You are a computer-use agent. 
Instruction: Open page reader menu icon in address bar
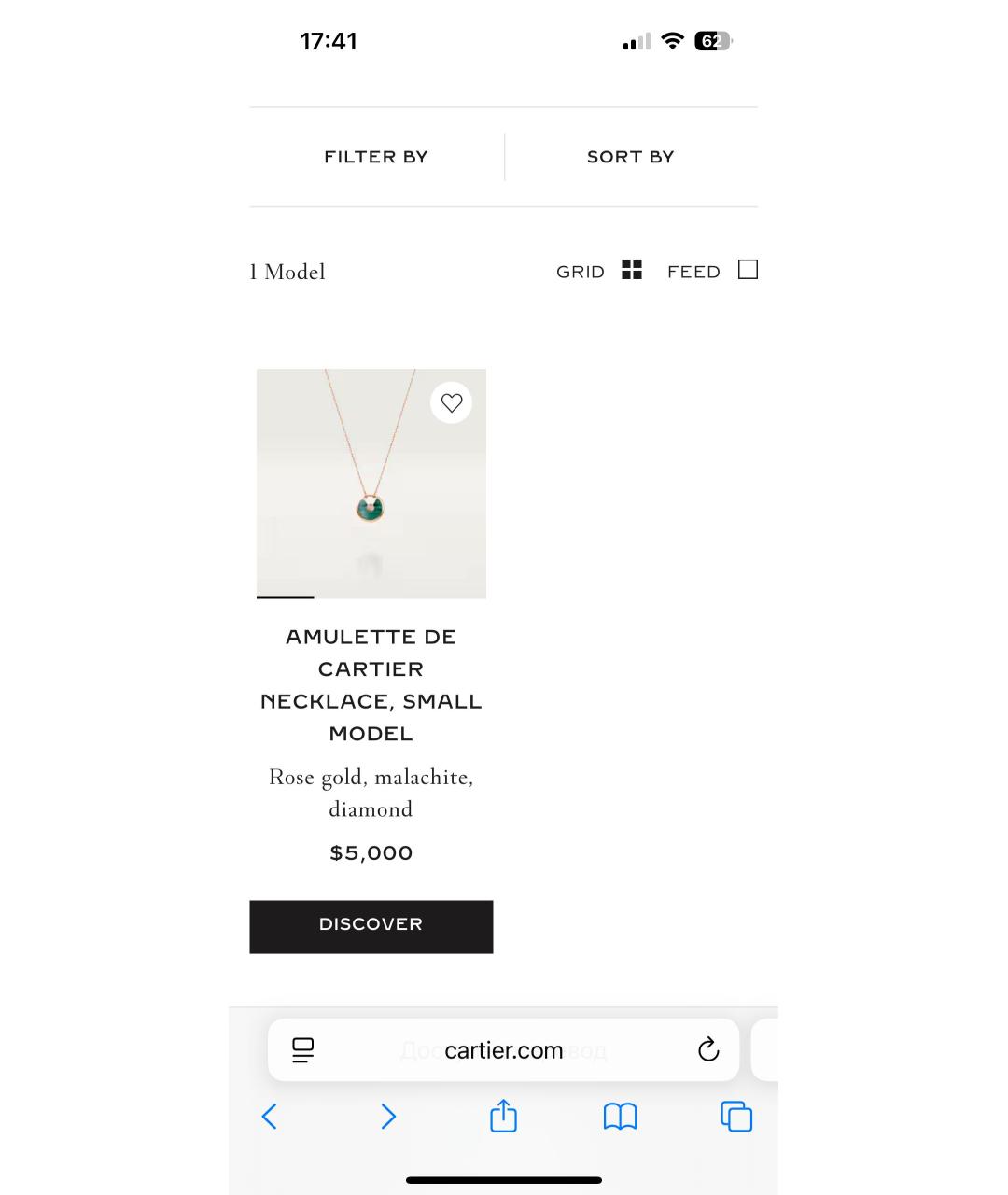302,1050
